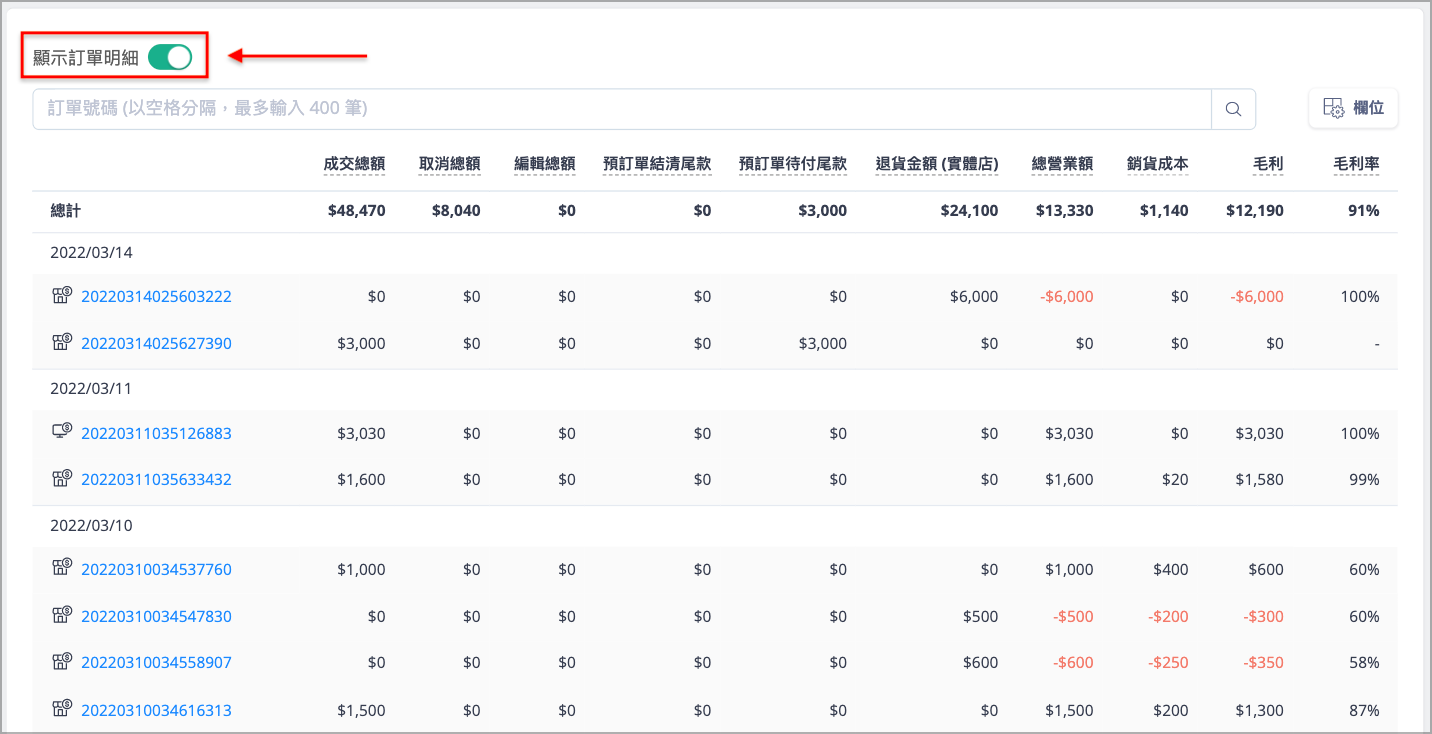This screenshot has height=734, width=1432.
Task: Click the store icon beside order 20220311035633432
Action: tap(62, 479)
